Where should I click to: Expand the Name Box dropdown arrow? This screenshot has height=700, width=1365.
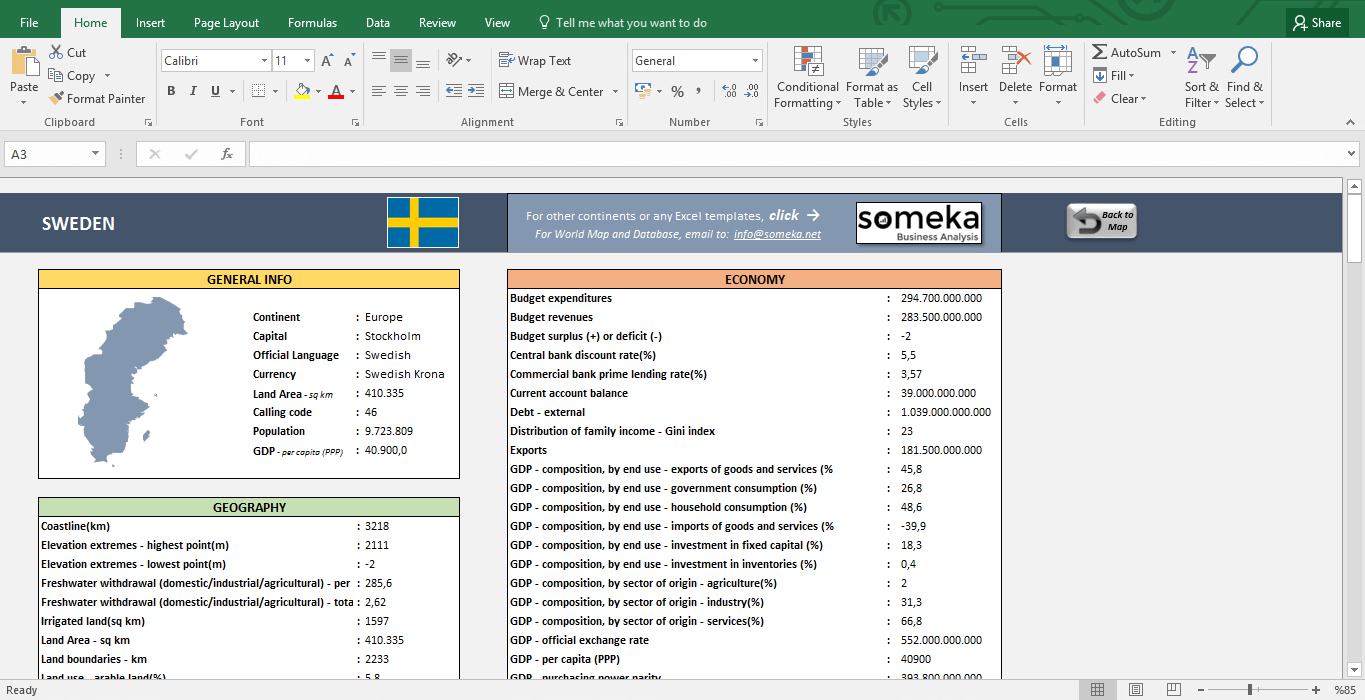[x=96, y=154]
